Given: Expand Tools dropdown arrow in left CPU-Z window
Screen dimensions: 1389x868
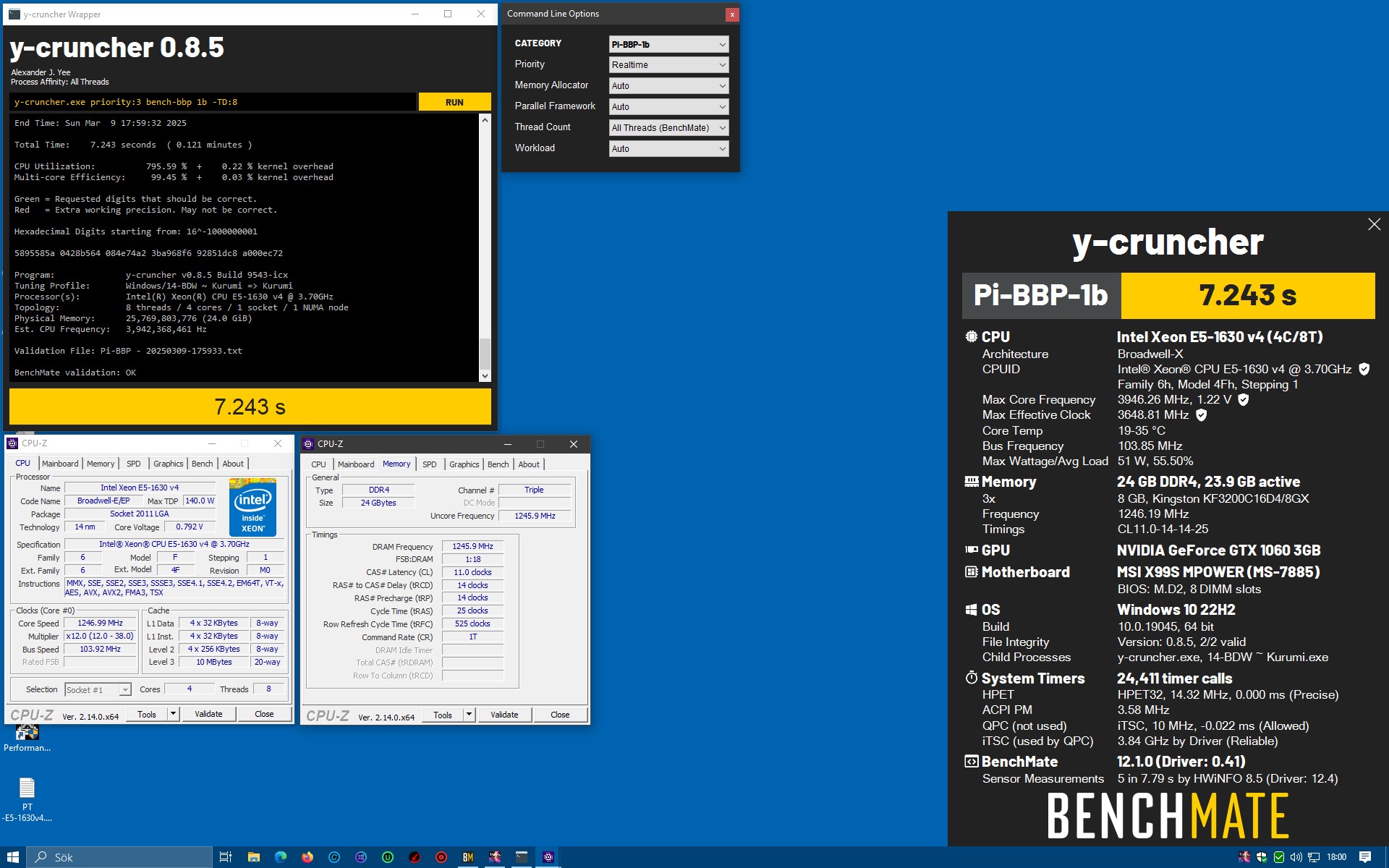Looking at the screenshot, I should click(x=173, y=714).
